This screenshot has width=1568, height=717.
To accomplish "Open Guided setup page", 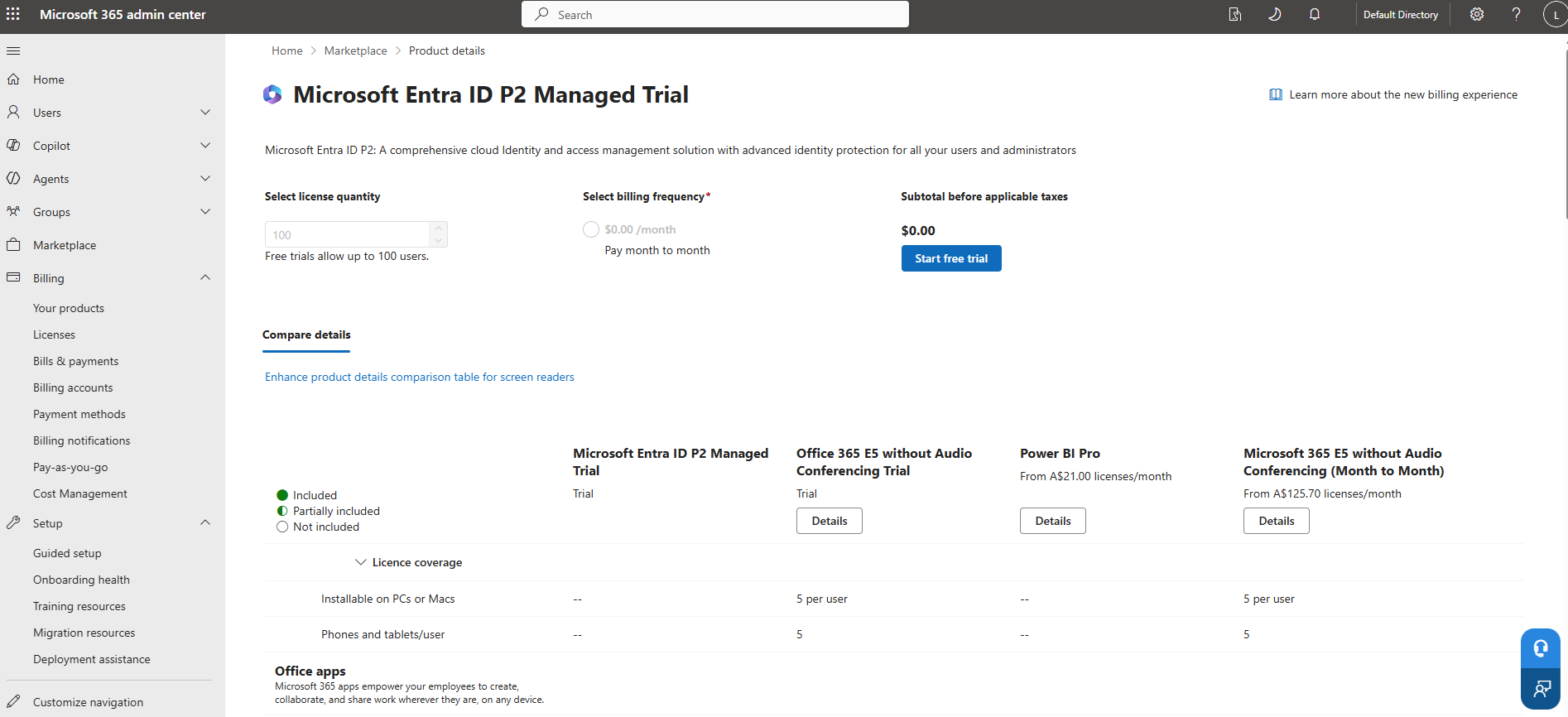I will coord(67,553).
